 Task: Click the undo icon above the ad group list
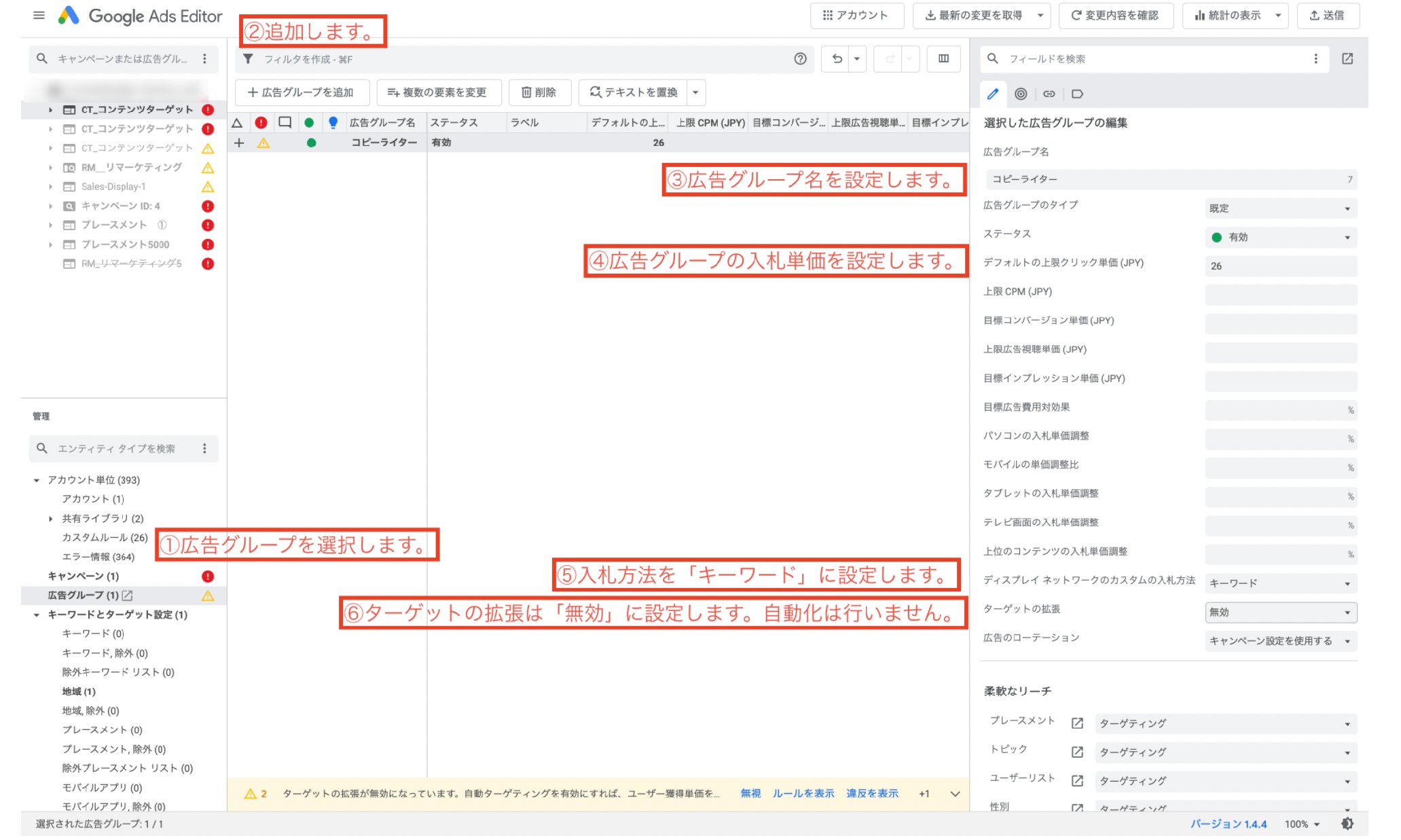pos(837,59)
